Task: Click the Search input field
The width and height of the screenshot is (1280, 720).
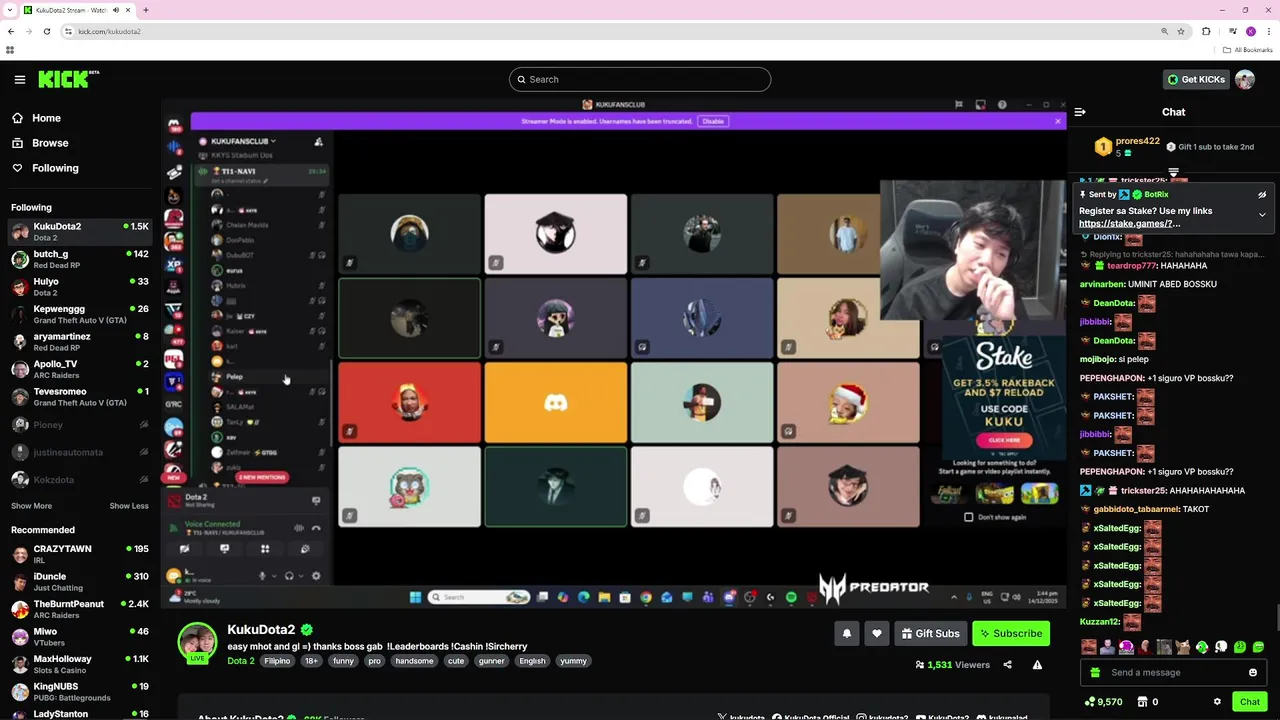Action: tap(640, 79)
